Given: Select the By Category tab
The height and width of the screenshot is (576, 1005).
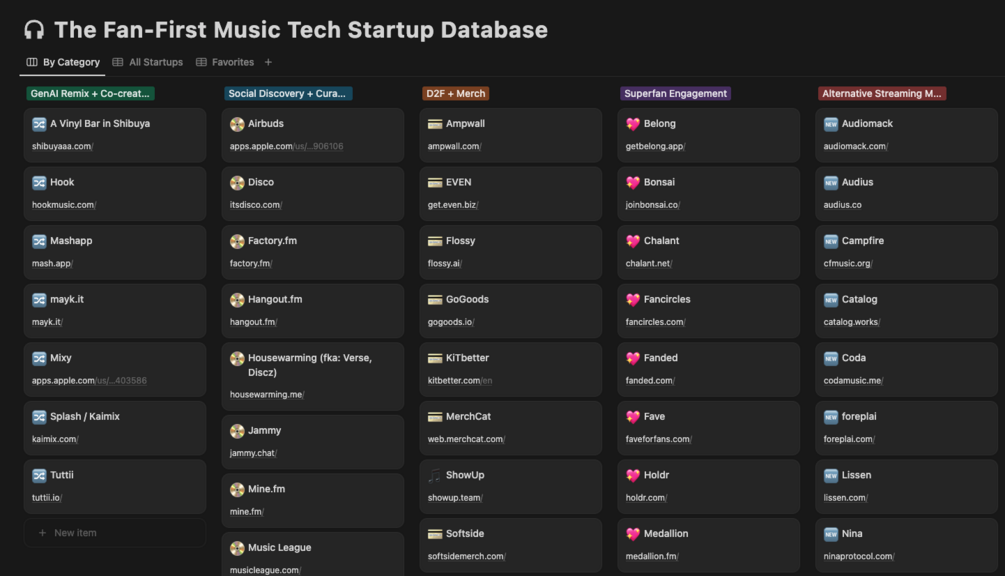Looking at the screenshot, I should pos(63,62).
